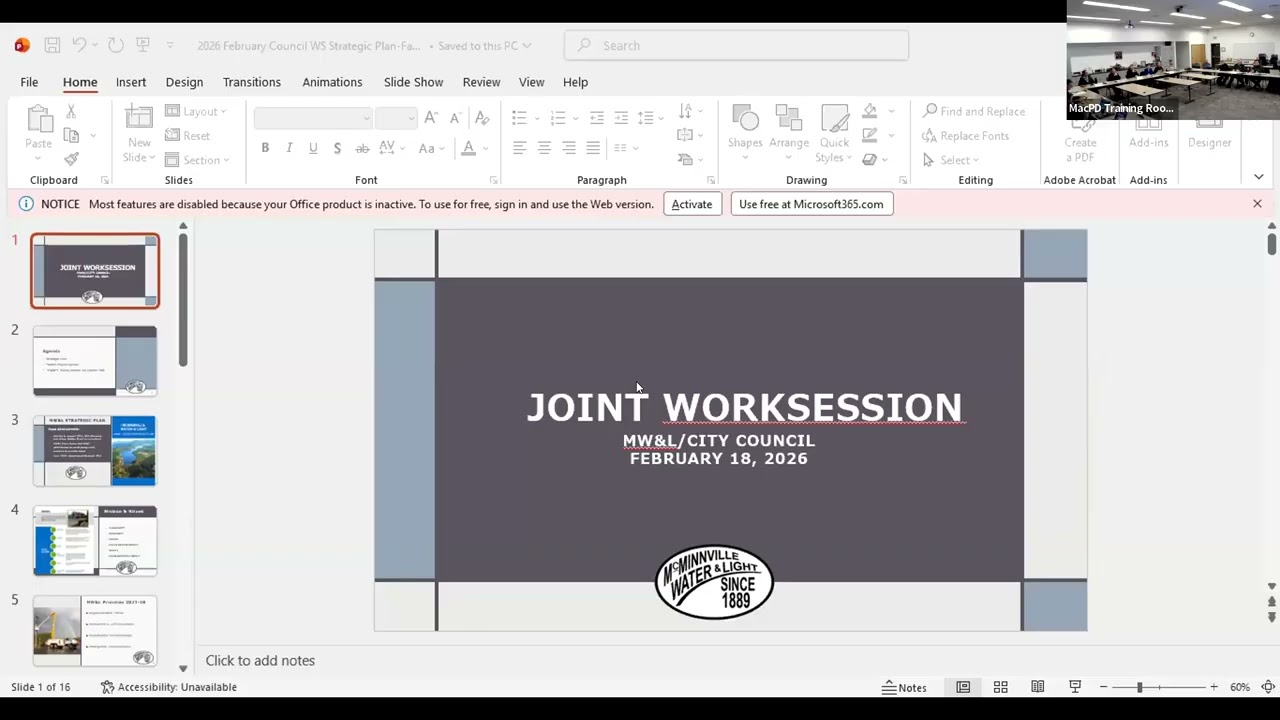Image resolution: width=1280 pixels, height=720 pixels.
Task: Click the Normal view icon in status bar
Action: (963, 687)
